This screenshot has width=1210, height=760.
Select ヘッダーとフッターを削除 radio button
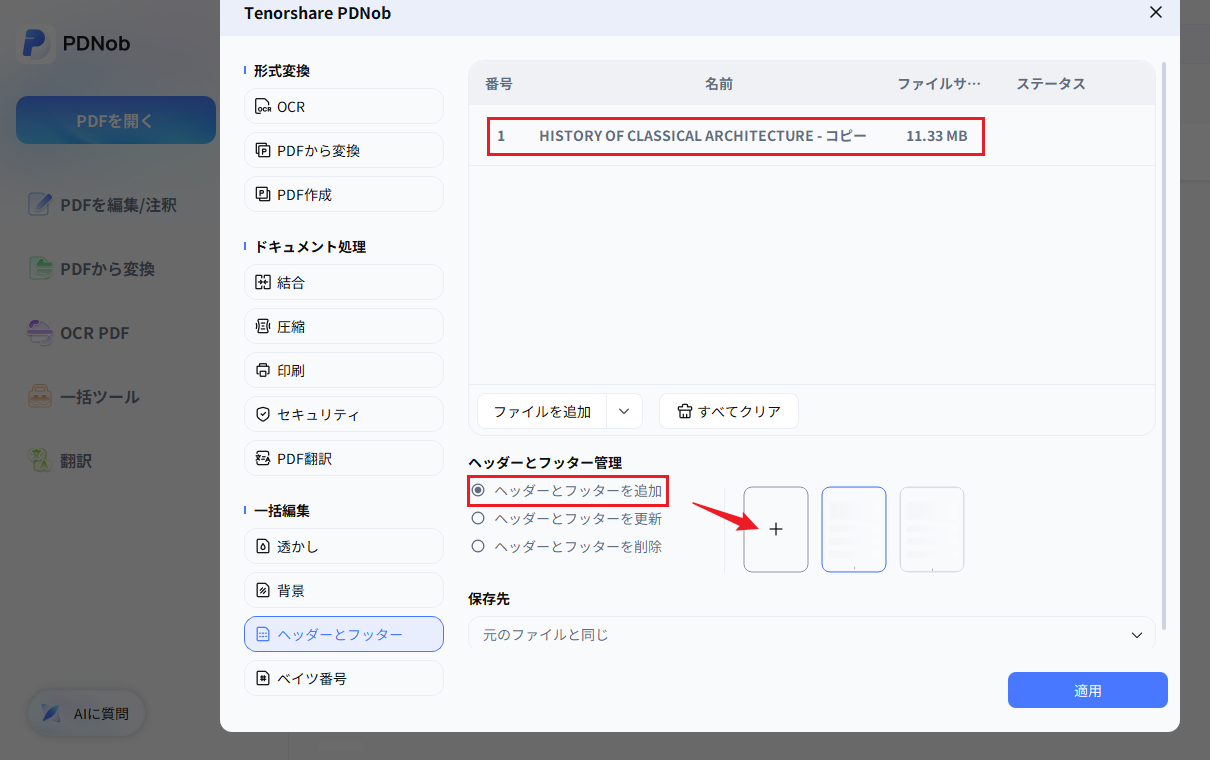click(478, 547)
